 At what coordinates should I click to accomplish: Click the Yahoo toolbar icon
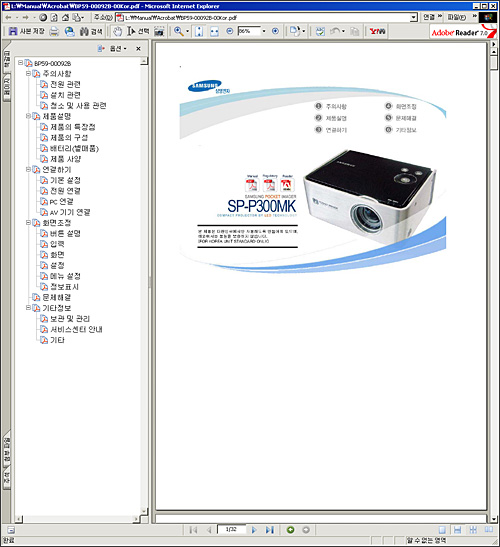(378, 31)
